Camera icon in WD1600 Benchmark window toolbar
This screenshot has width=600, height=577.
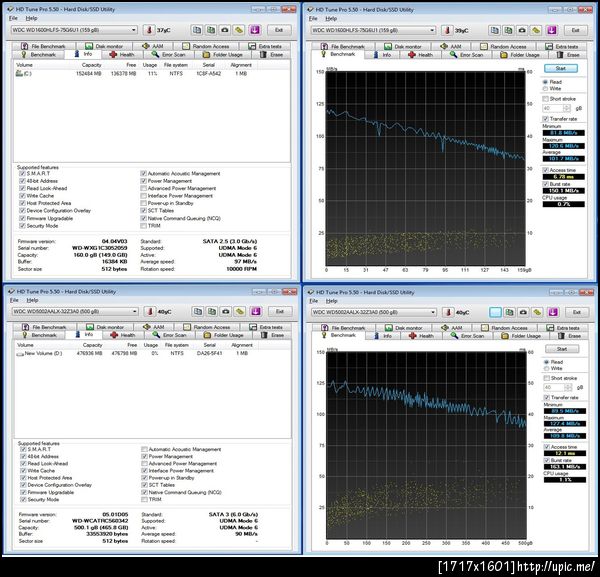522,30
